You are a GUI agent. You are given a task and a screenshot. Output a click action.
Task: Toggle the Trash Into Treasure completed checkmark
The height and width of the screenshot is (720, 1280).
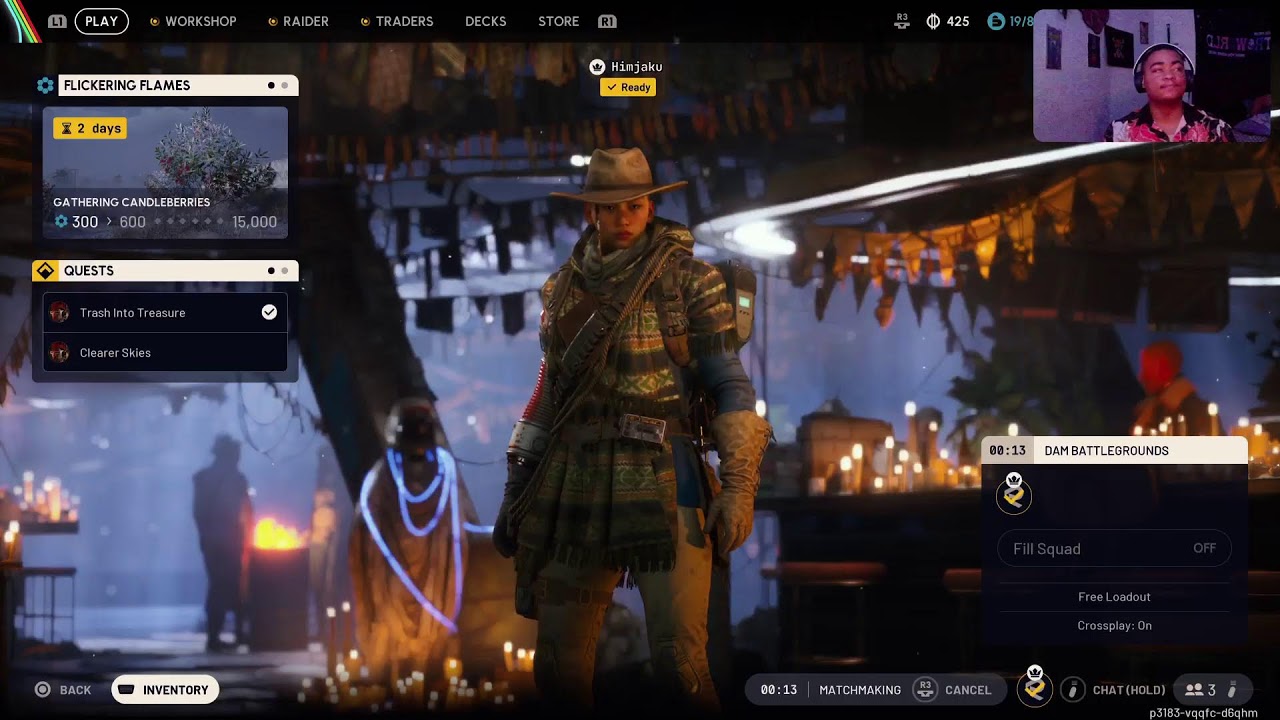pyautogui.click(x=269, y=313)
